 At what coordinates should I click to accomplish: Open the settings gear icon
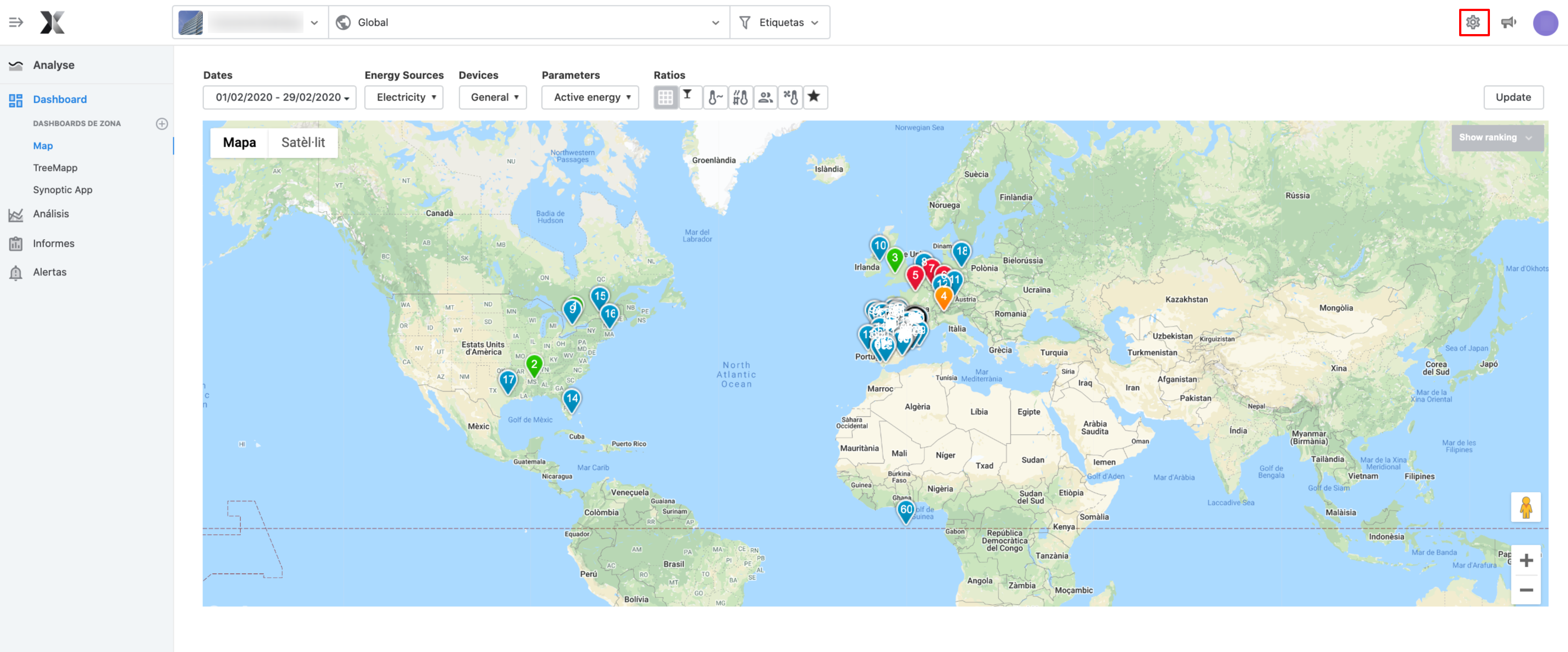[x=1473, y=23]
